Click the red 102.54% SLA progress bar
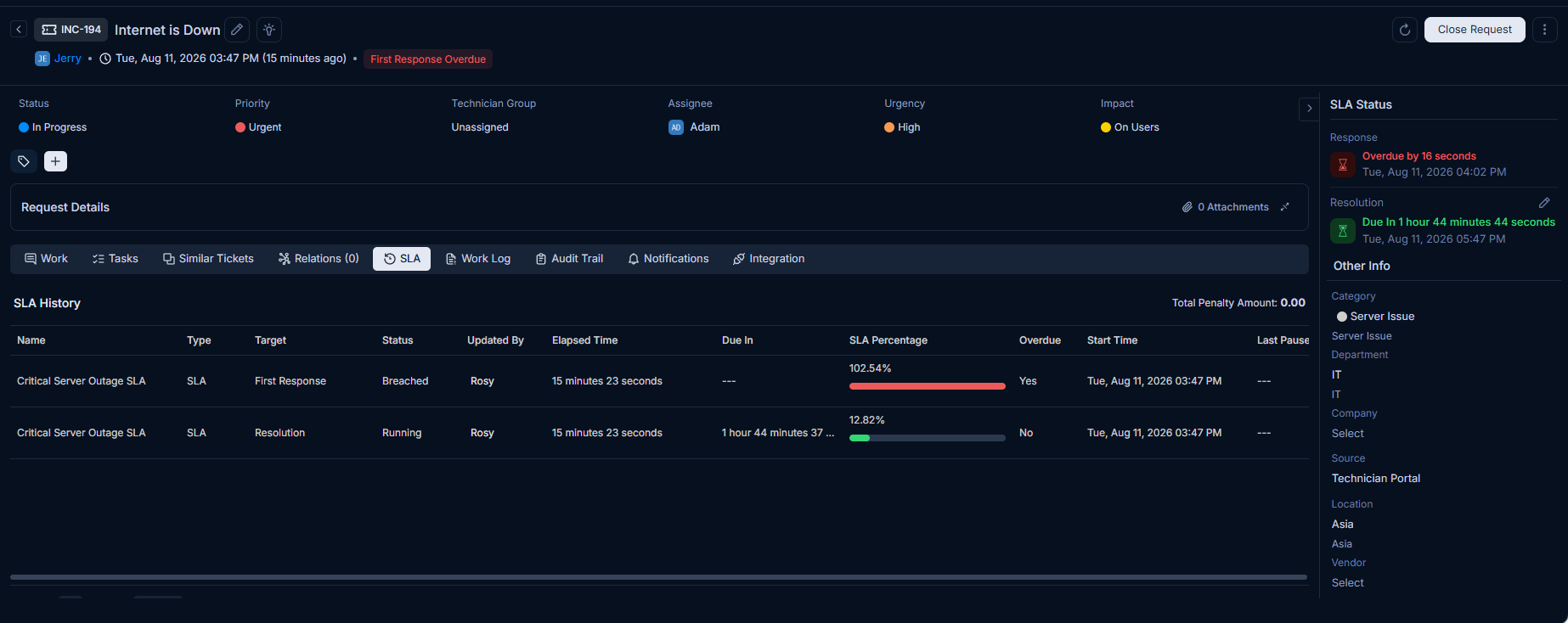Image resolution: width=1568 pixels, height=623 pixels. pos(928,386)
